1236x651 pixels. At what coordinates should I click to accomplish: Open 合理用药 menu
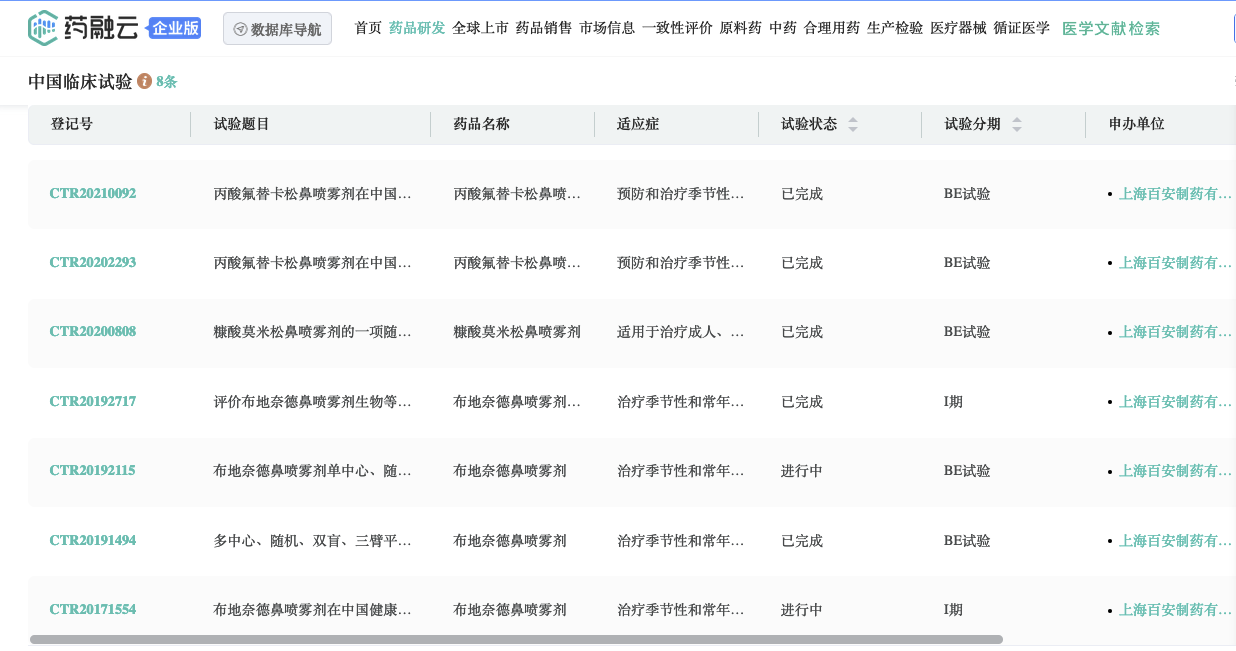(832, 28)
